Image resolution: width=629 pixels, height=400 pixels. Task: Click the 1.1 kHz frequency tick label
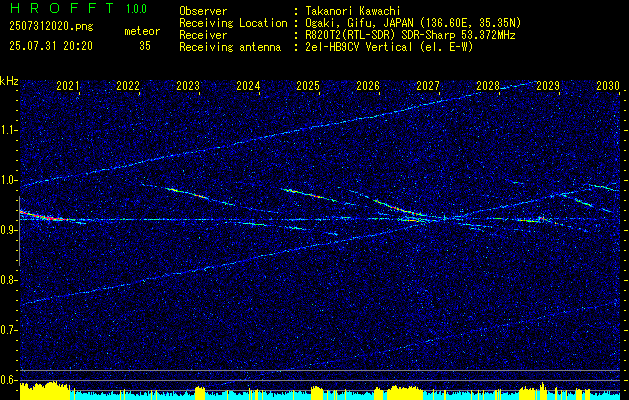[x=8, y=130]
